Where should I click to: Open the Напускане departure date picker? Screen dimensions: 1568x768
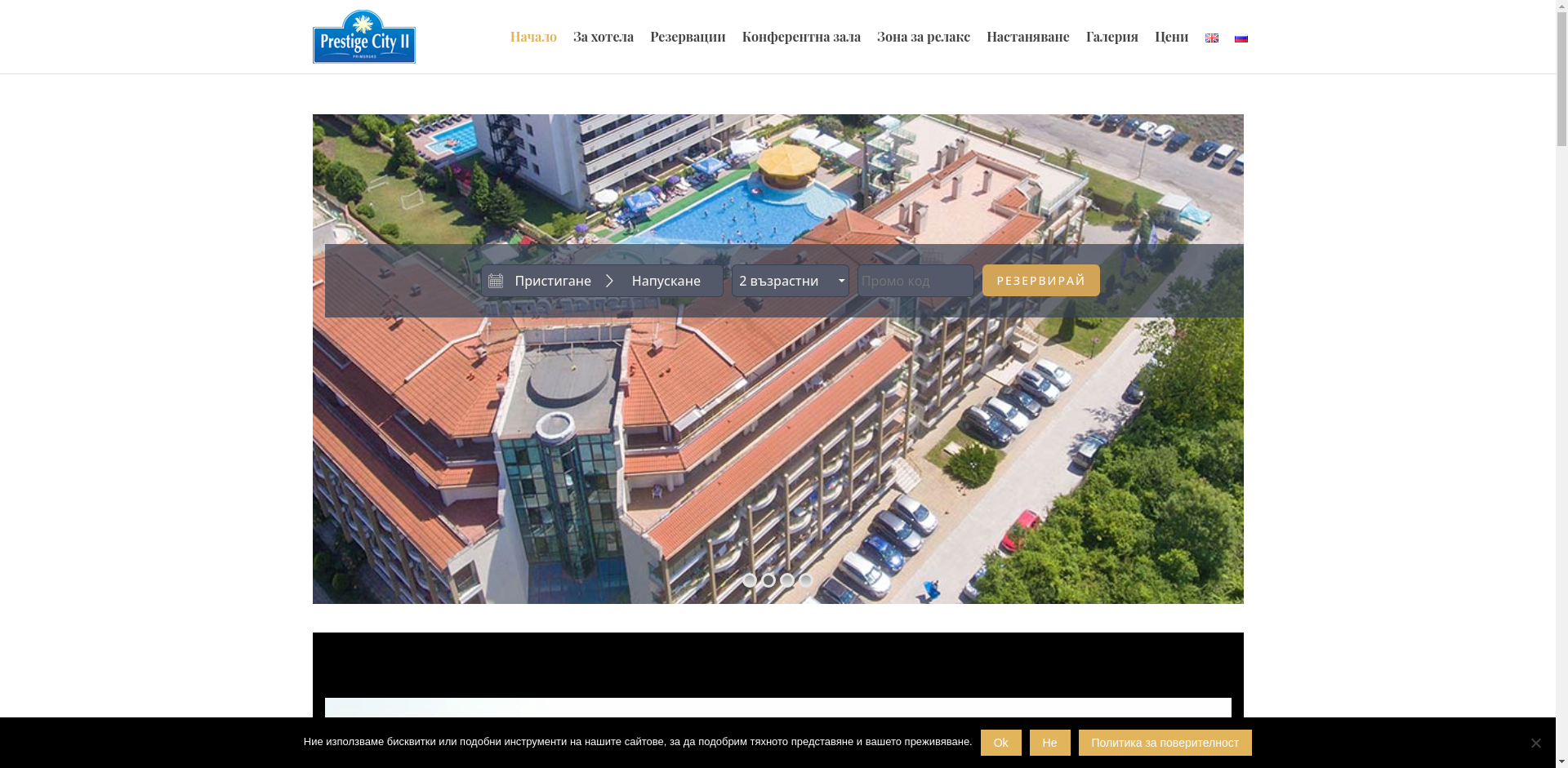666,281
